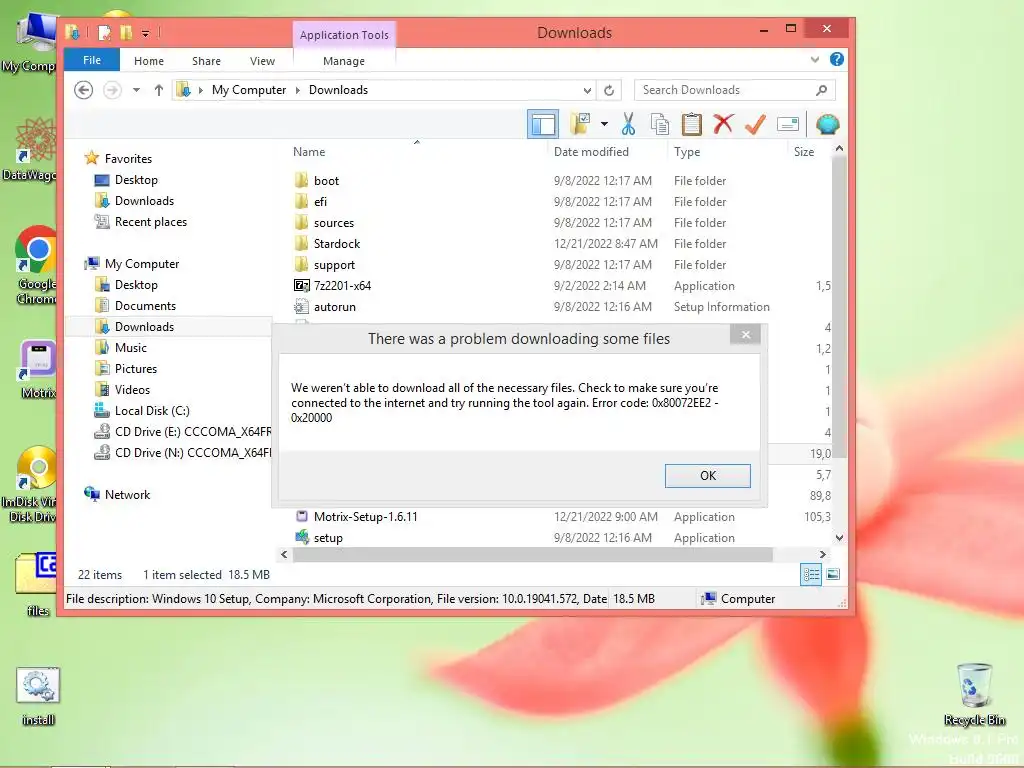1024x768 pixels.
Task: Open Videos in navigation pane
Action: [132, 389]
